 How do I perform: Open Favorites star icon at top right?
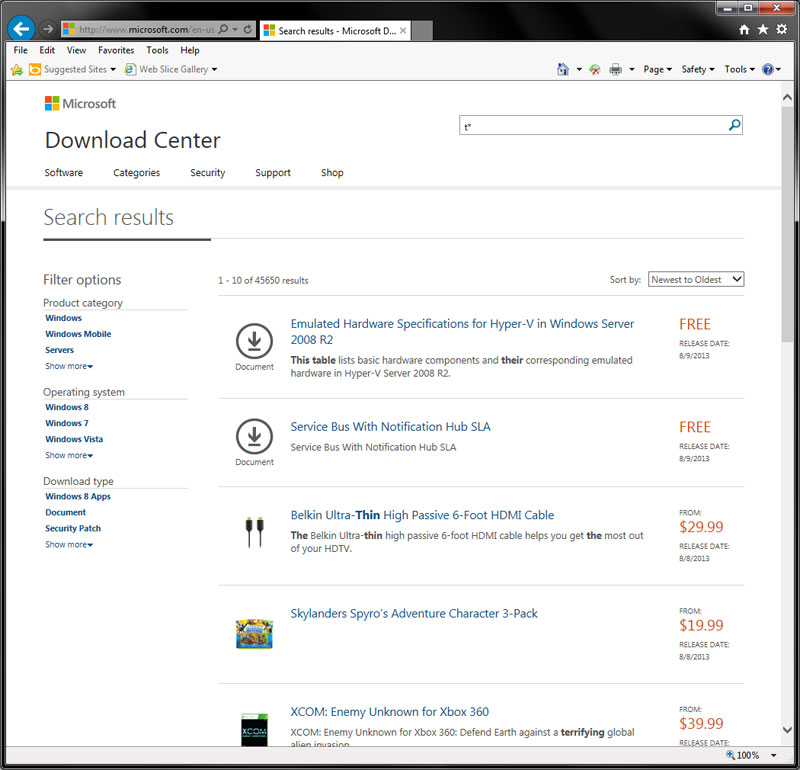763,30
